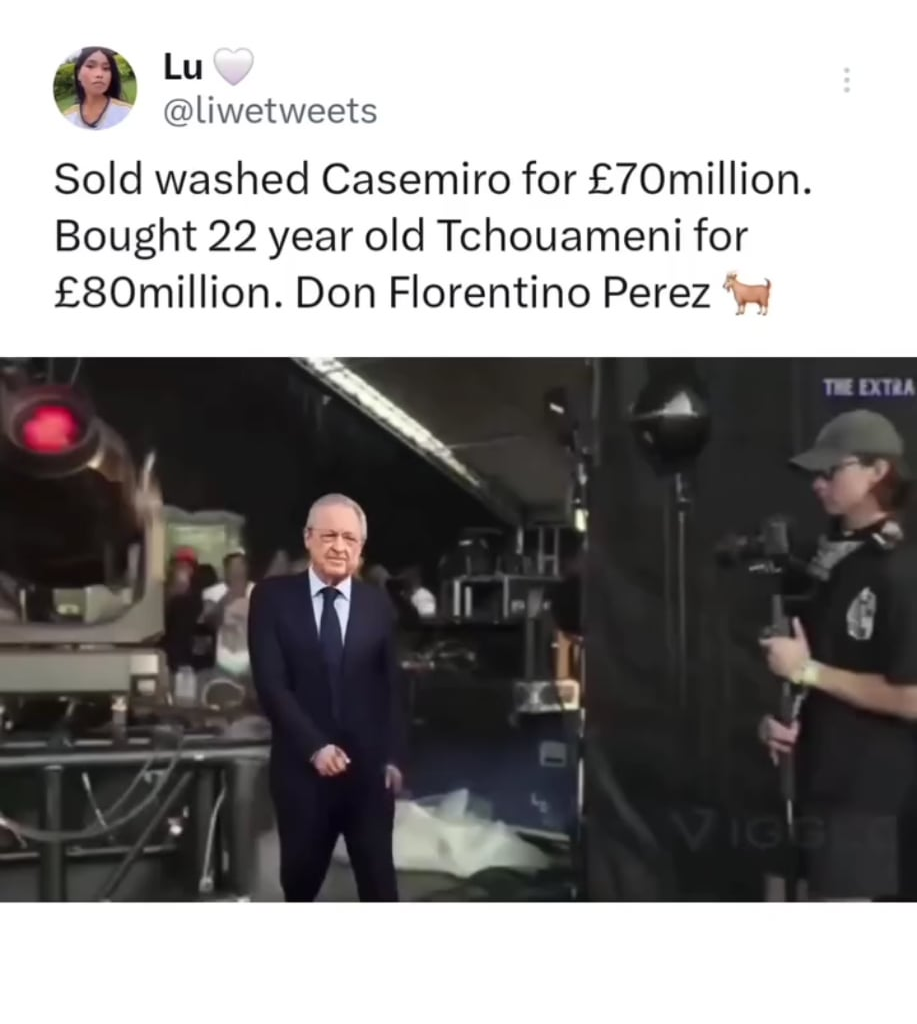Open Lu's round profile avatar
The width and height of the screenshot is (917, 1024).
(x=95, y=88)
